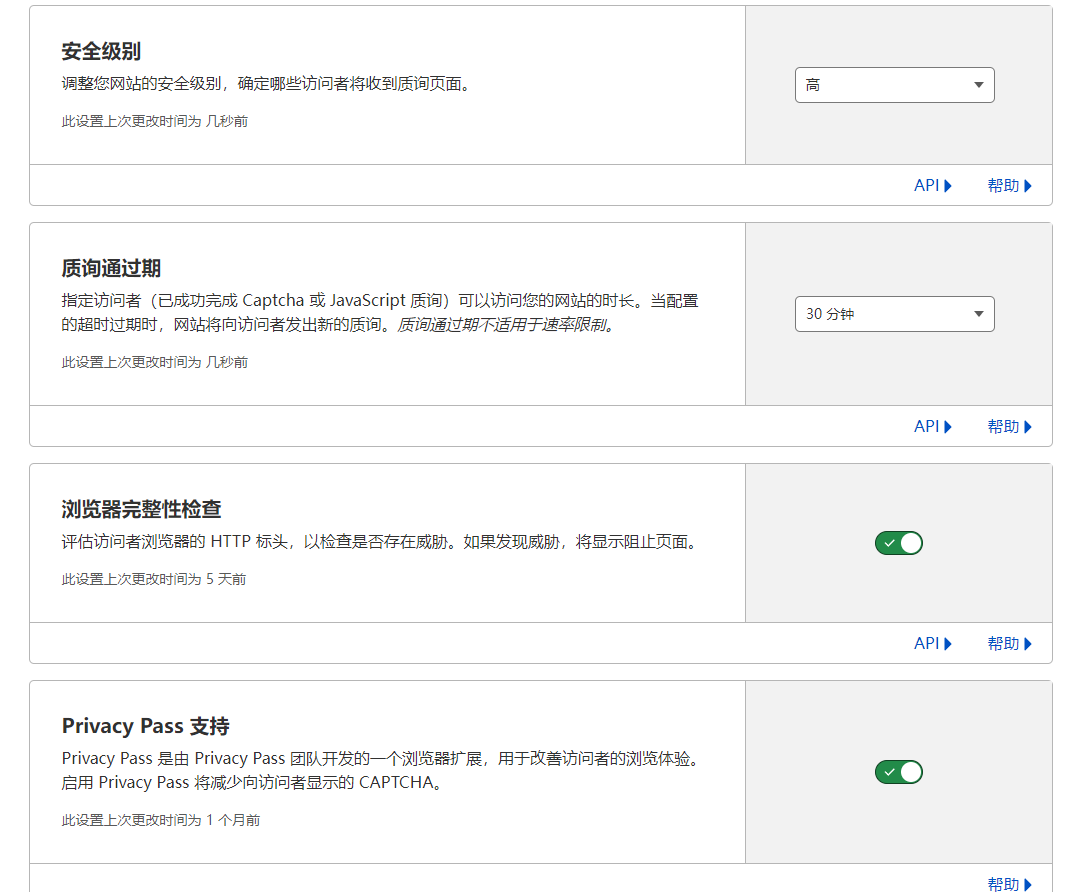Click the timestamp reading 5 天前
Viewport: 1078px width, 892px height.
pyautogui.click(x=154, y=579)
